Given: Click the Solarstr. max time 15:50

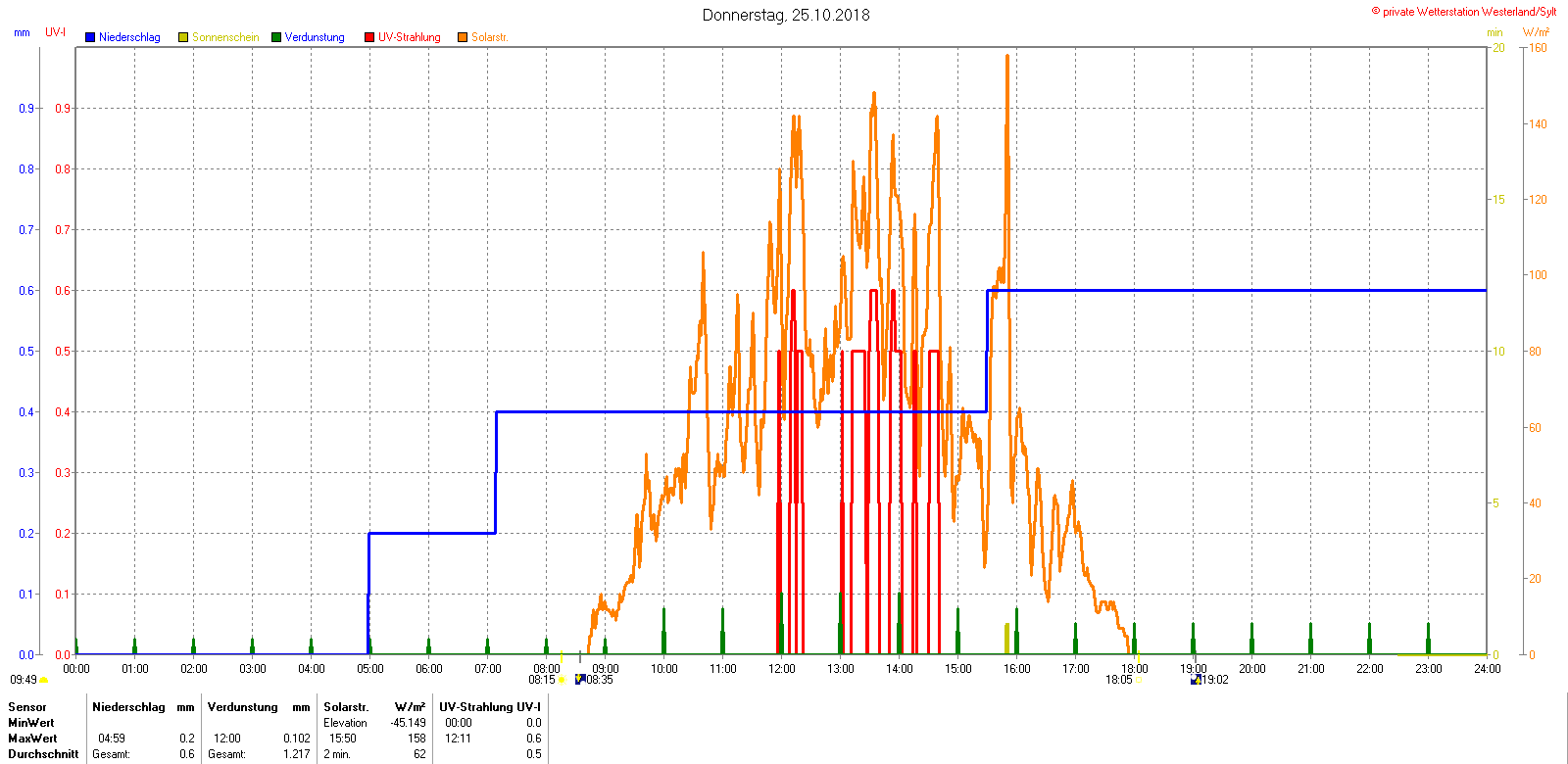Looking at the screenshot, I should 343,739.
